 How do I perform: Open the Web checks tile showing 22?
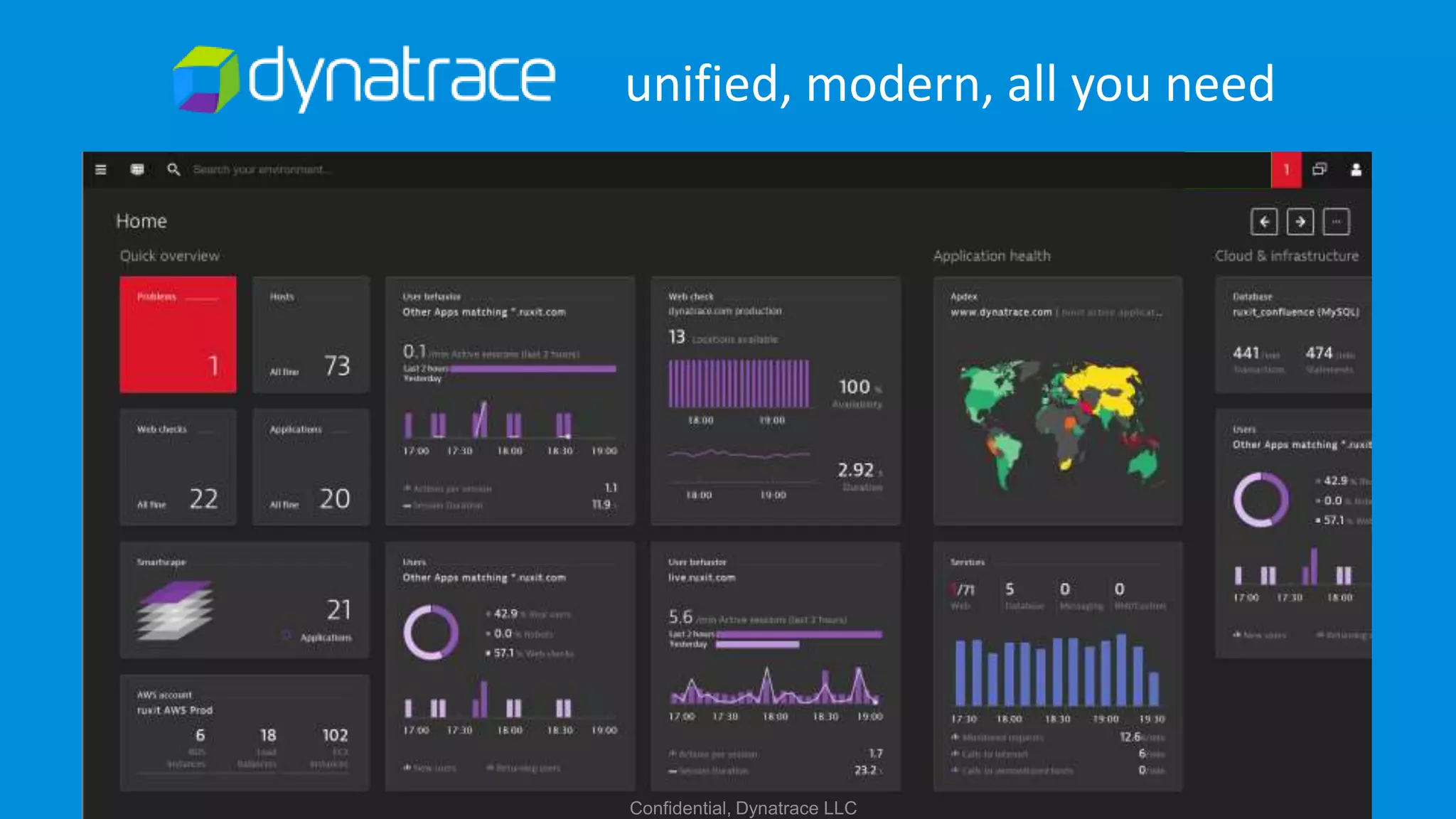pos(178,467)
